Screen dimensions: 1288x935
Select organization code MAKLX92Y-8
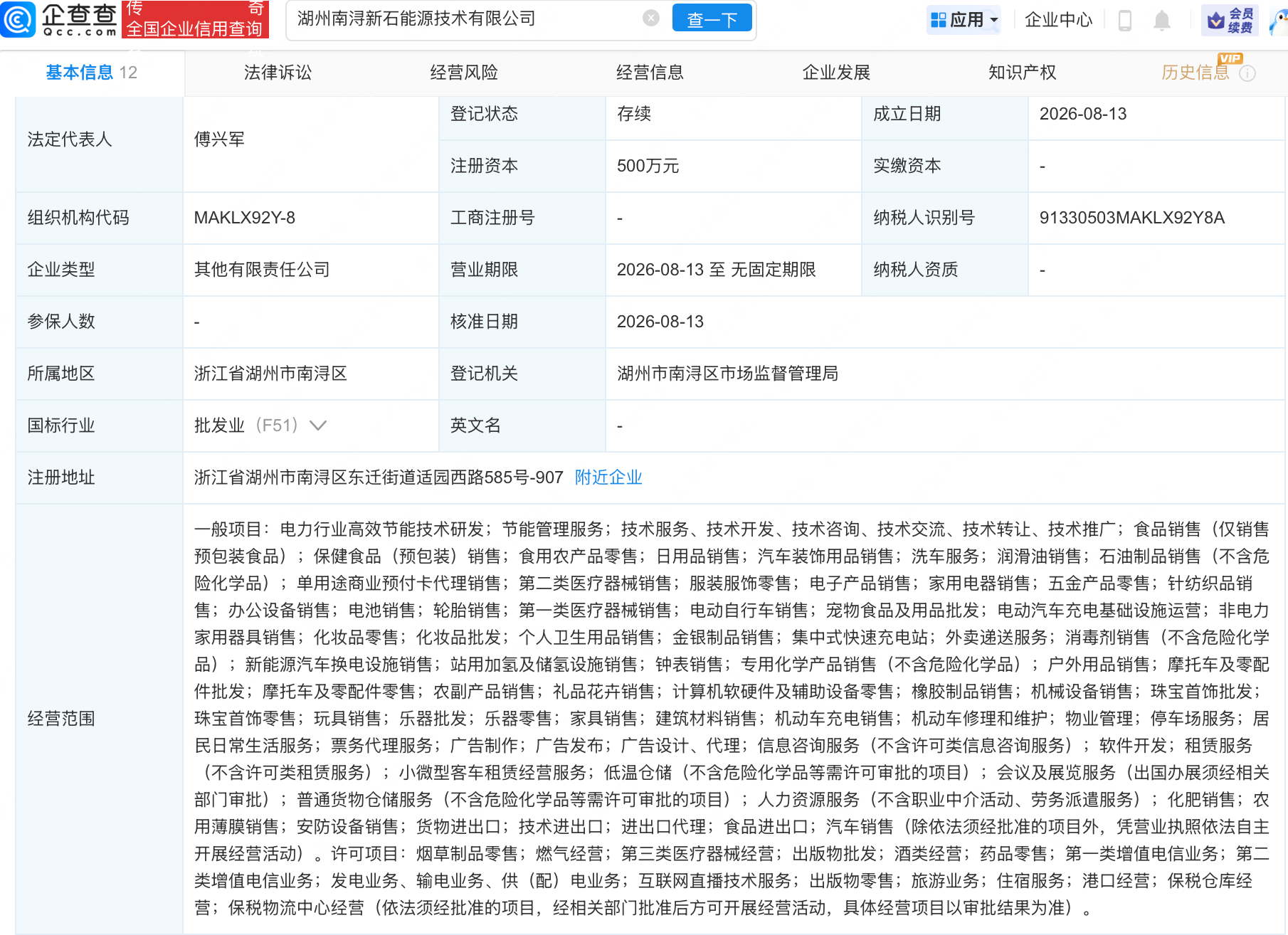click(x=245, y=218)
